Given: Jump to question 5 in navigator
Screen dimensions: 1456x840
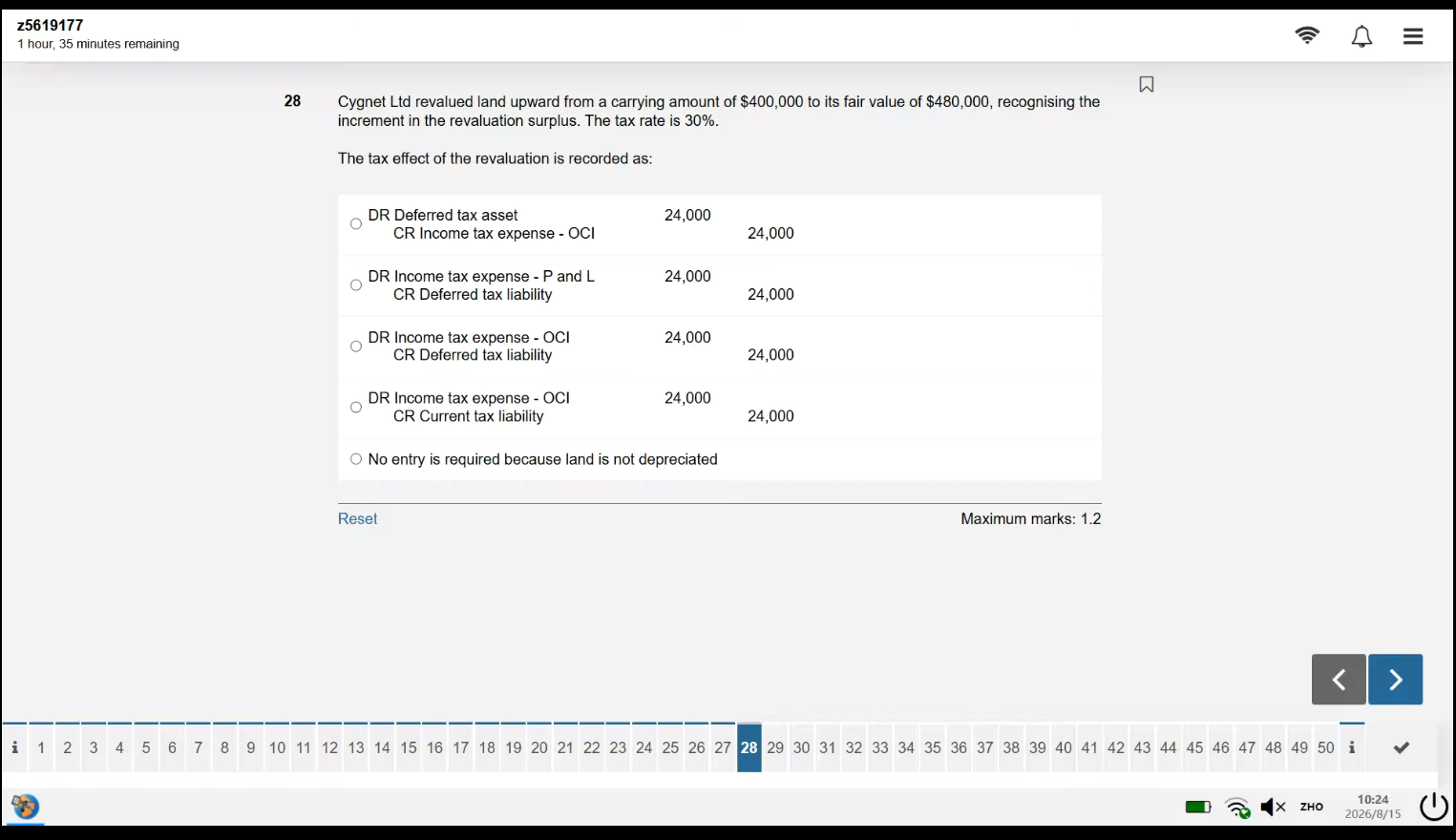Looking at the screenshot, I should 146,747.
